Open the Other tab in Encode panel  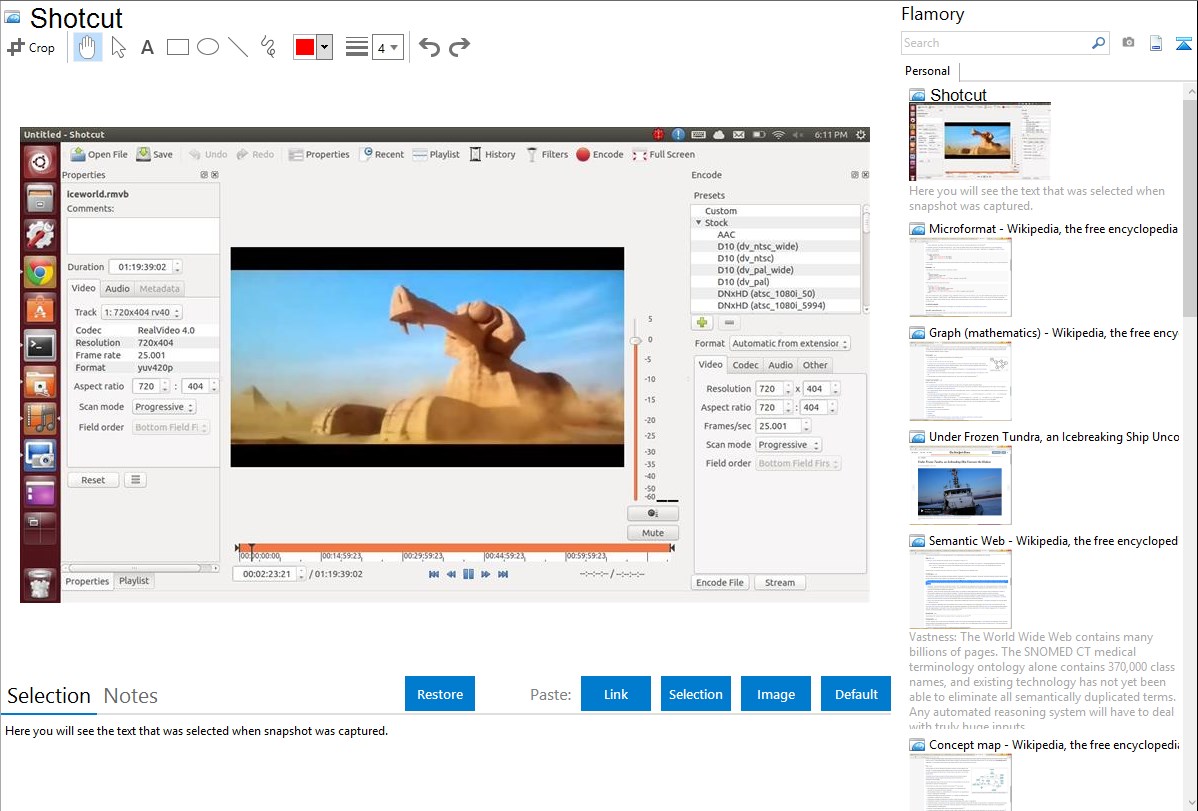814,365
